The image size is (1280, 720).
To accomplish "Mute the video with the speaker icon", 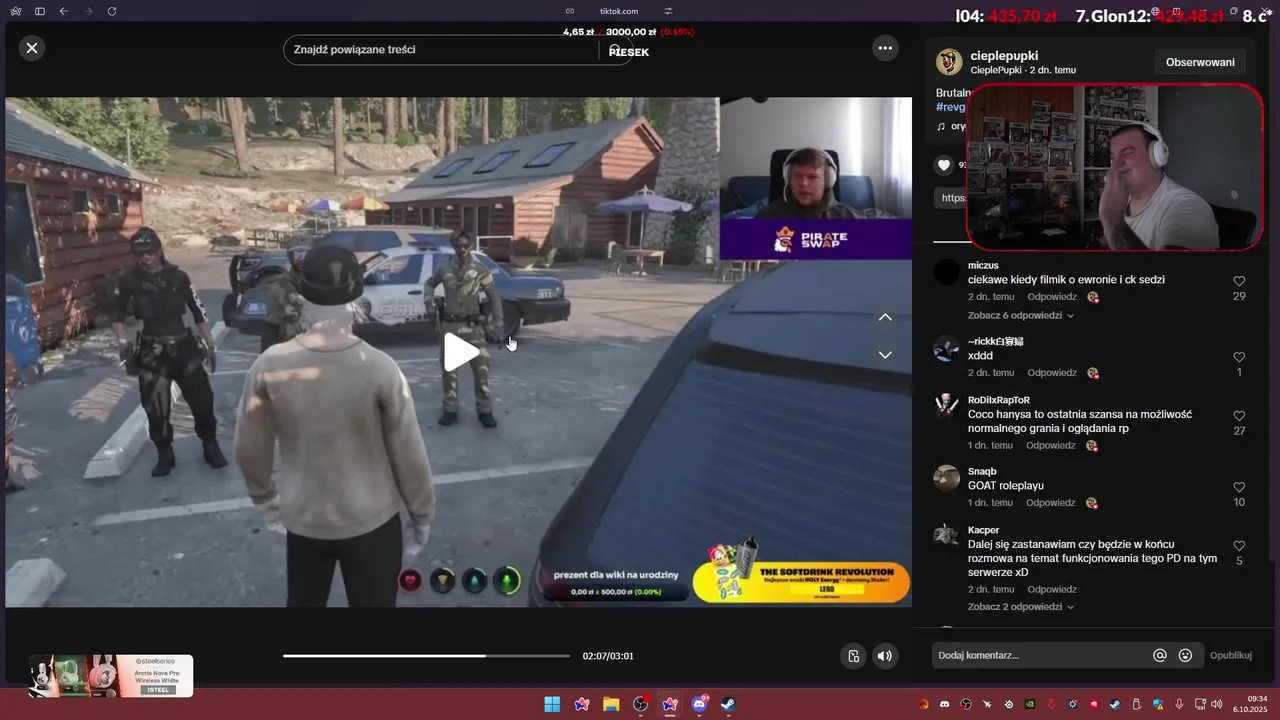I will tap(884, 656).
